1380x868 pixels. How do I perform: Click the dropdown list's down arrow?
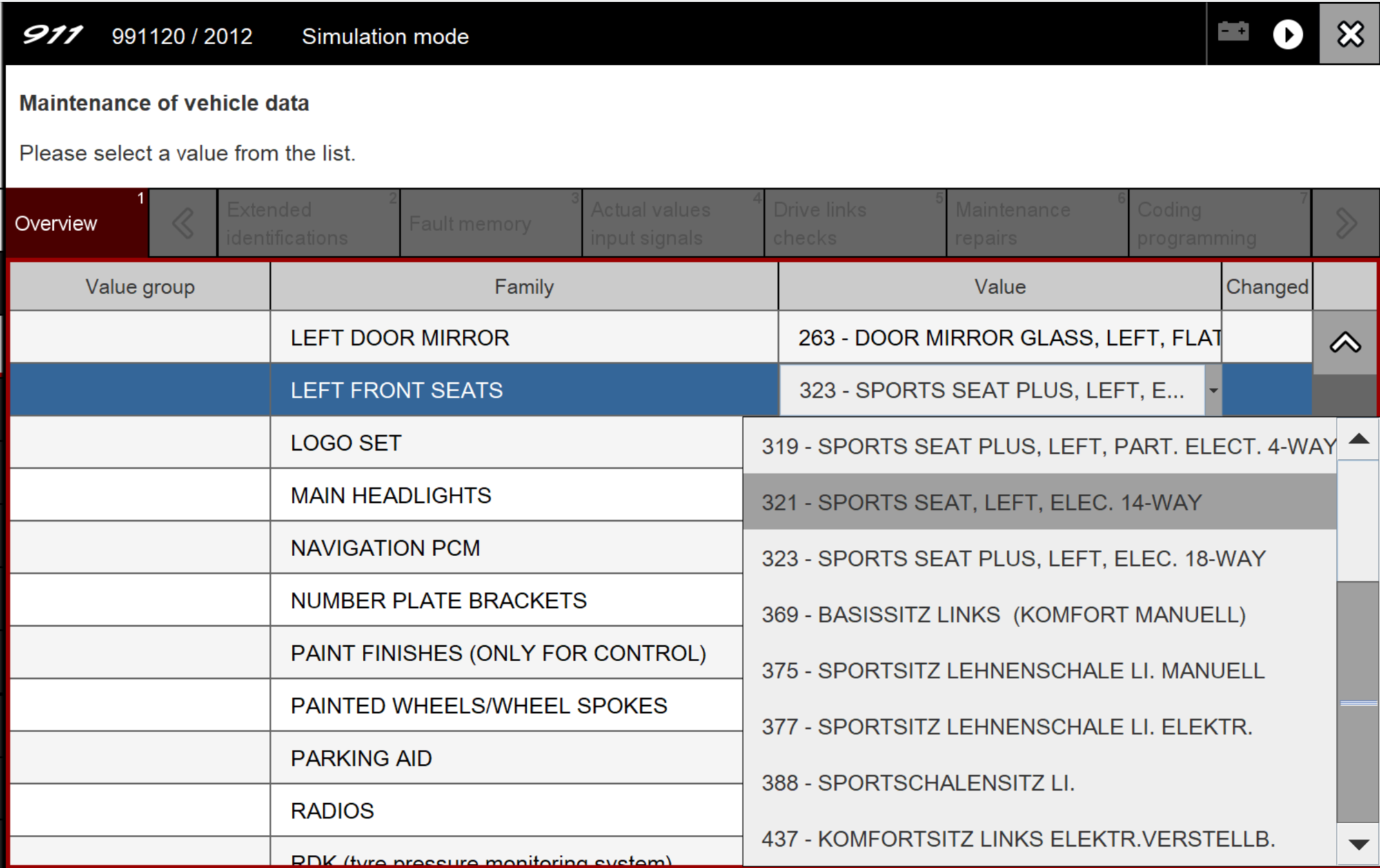pyautogui.click(x=1358, y=845)
